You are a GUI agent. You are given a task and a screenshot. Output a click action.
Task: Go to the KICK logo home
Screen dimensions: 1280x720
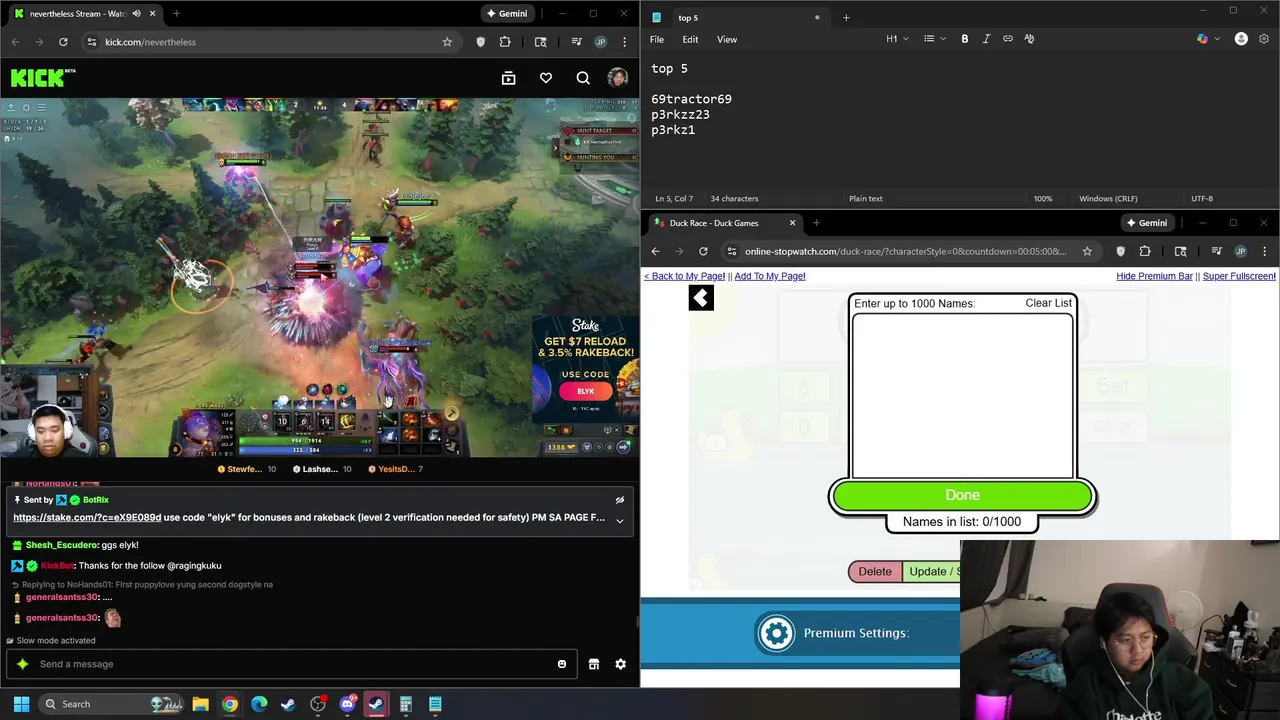(43, 78)
